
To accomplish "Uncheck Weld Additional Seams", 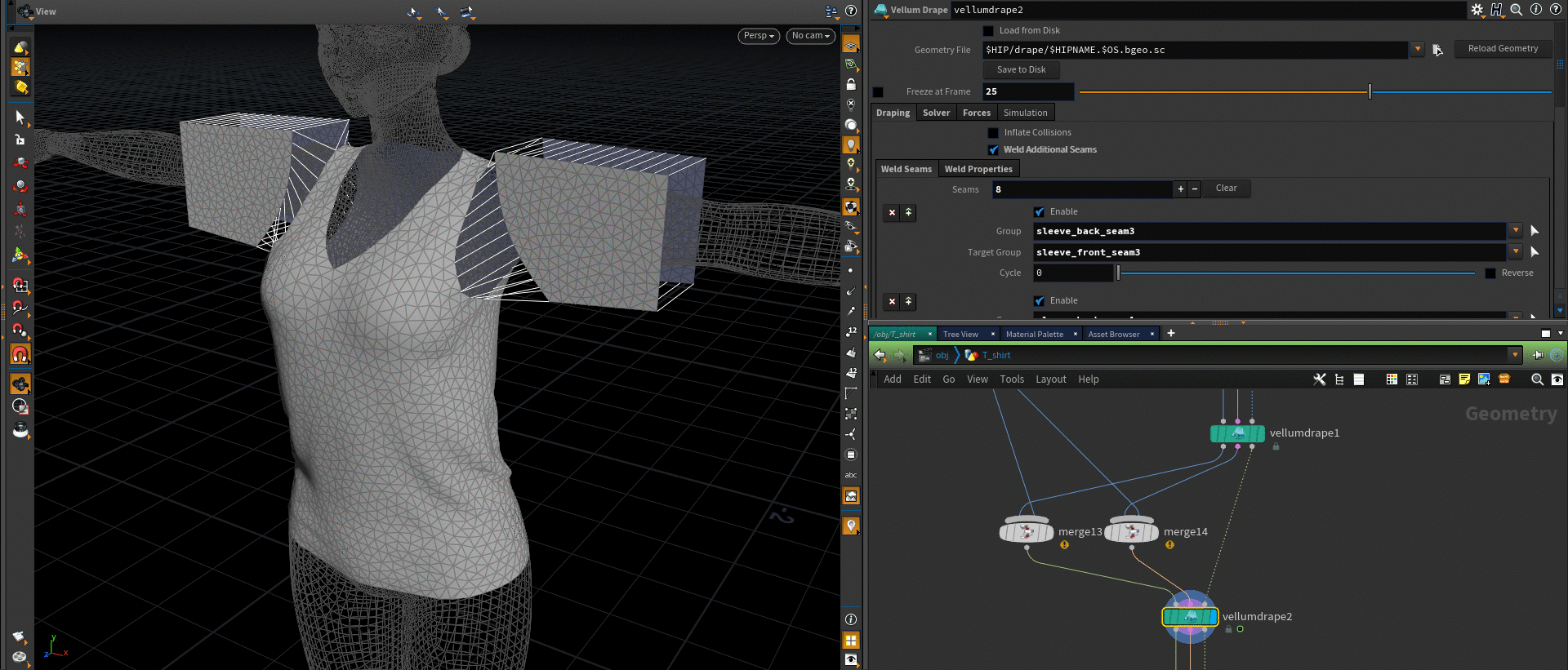I will pos(993,150).
